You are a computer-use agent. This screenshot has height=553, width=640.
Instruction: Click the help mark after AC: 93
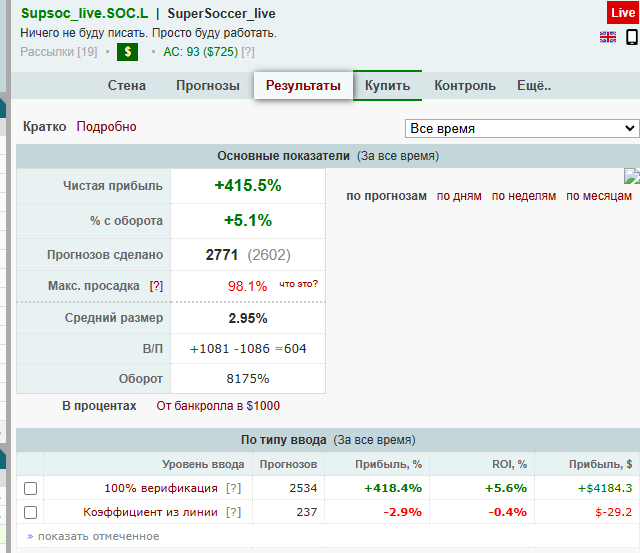247,51
